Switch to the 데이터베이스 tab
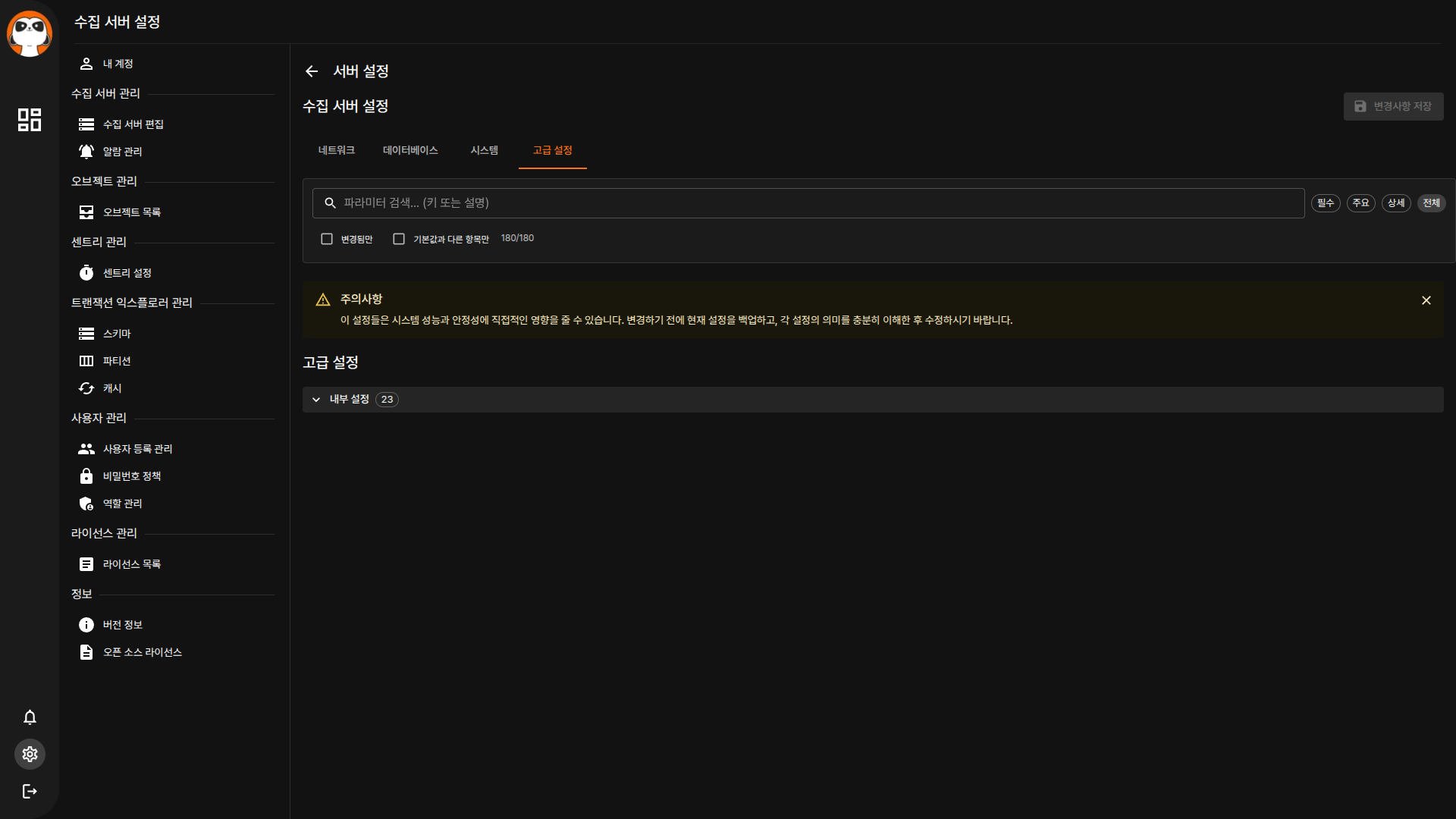Image resolution: width=1456 pixels, height=819 pixels. [410, 150]
